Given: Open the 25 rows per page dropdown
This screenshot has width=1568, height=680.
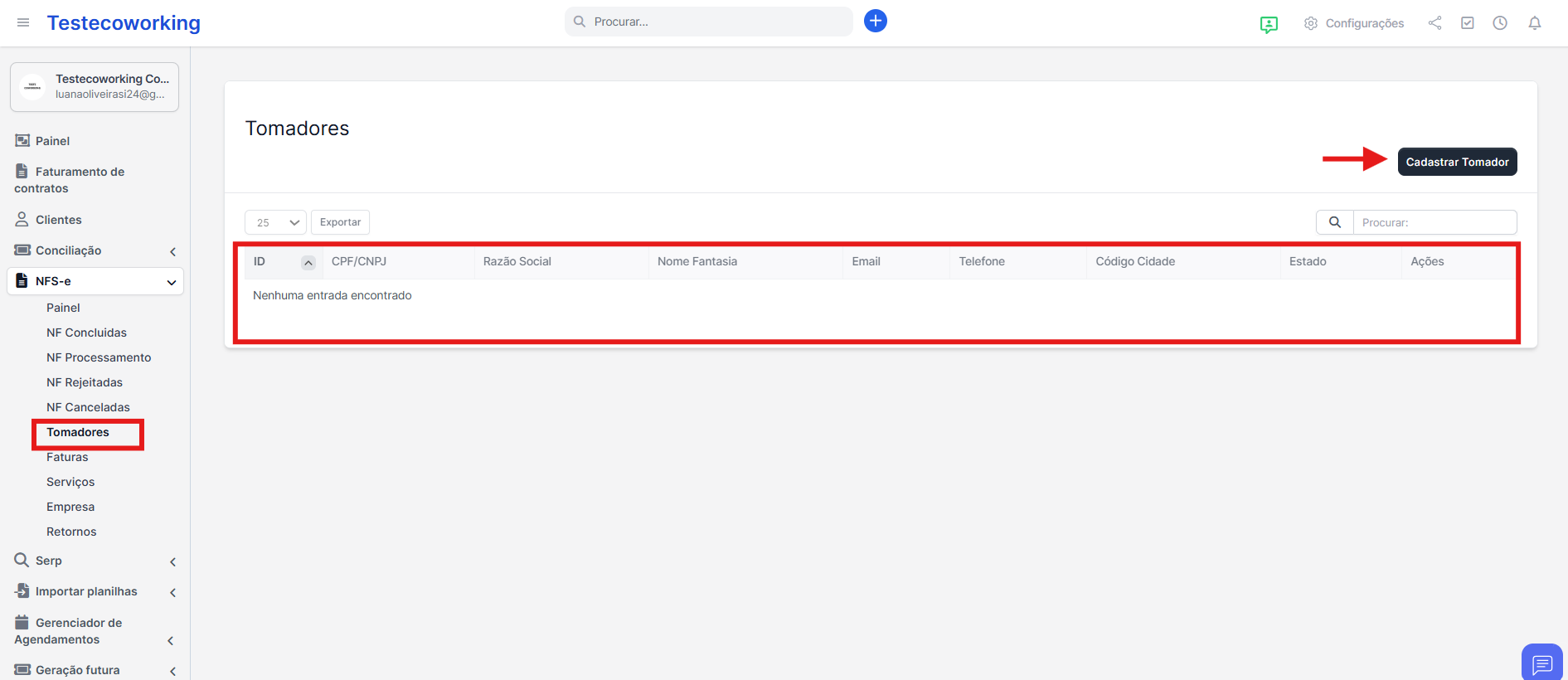Looking at the screenshot, I should [275, 222].
